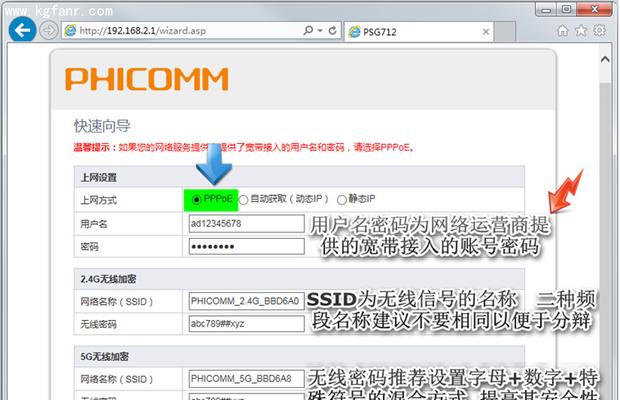The width and height of the screenshot is (620, 400).
Task: Close the PSG712 tab
Action: [x=486, y=32]
